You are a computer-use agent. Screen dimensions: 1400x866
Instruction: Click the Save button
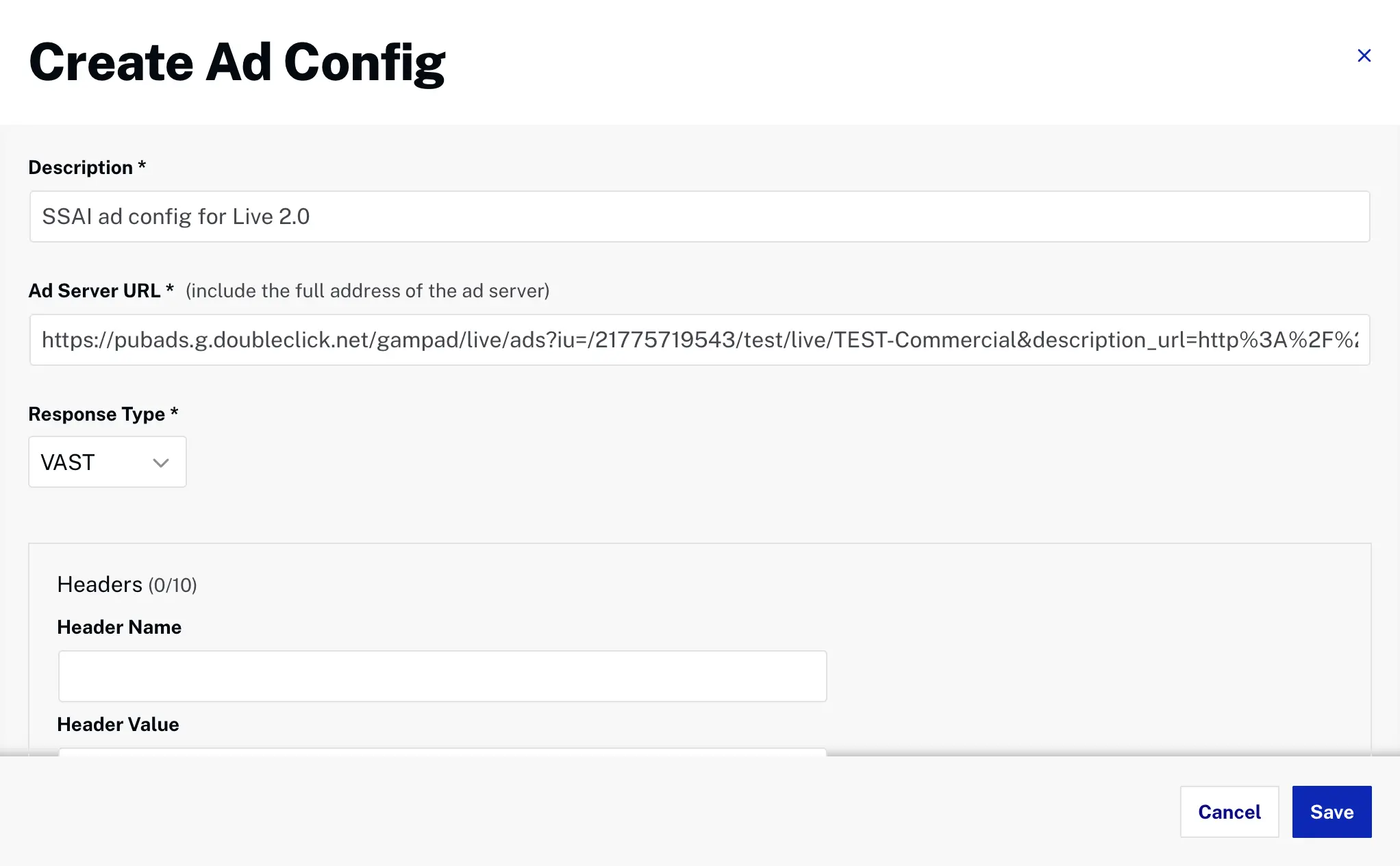1331,811
